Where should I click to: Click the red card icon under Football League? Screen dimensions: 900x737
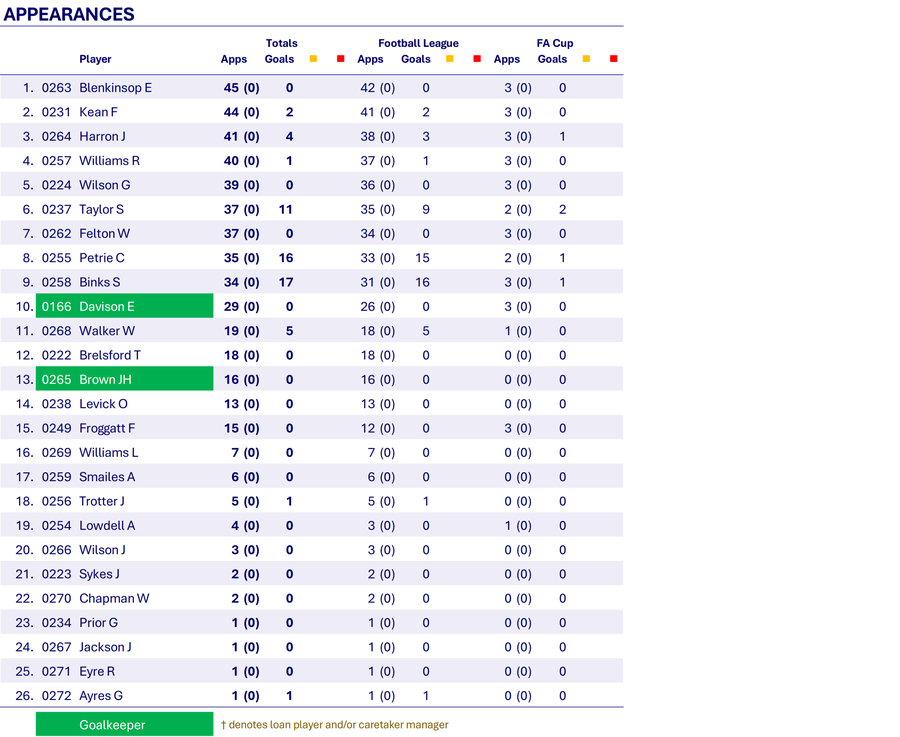point(477,59)
